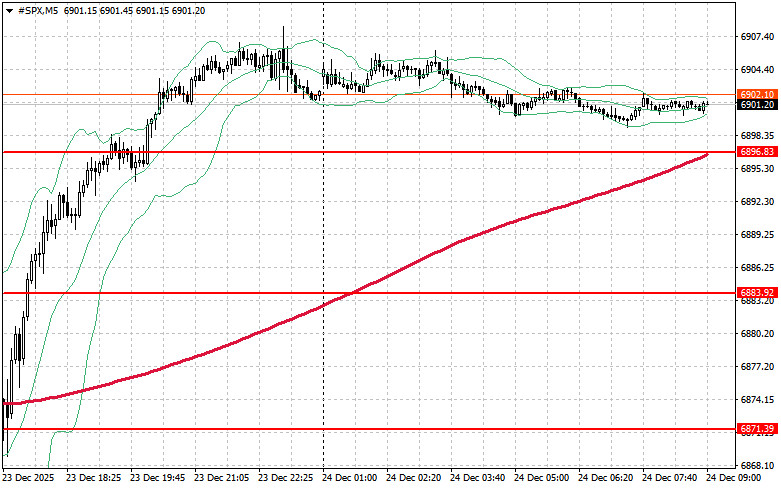Image resolution: width=781 pixels, height=489 pixels.
Task: Click the 23 Dec 22:25 time label
Action: [289, 479]
